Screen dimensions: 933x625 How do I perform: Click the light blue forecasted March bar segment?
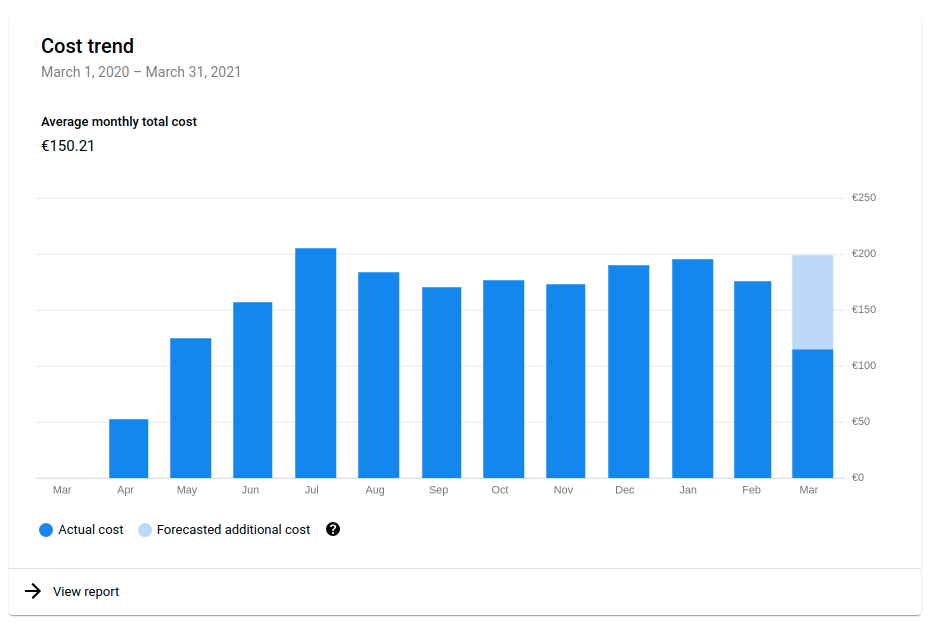tap(812, 302)
